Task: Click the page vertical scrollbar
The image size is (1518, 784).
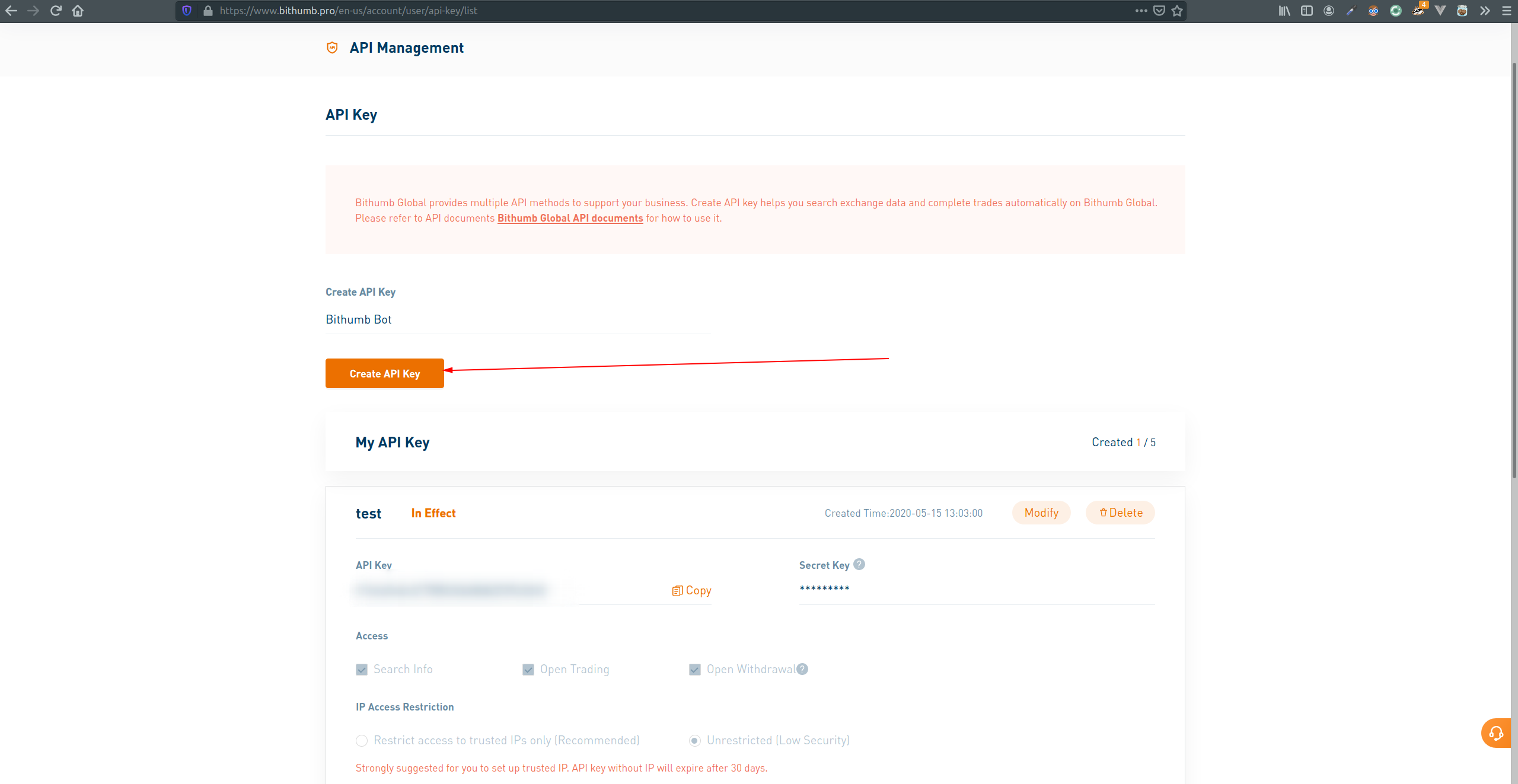Action: (1514, 270)
